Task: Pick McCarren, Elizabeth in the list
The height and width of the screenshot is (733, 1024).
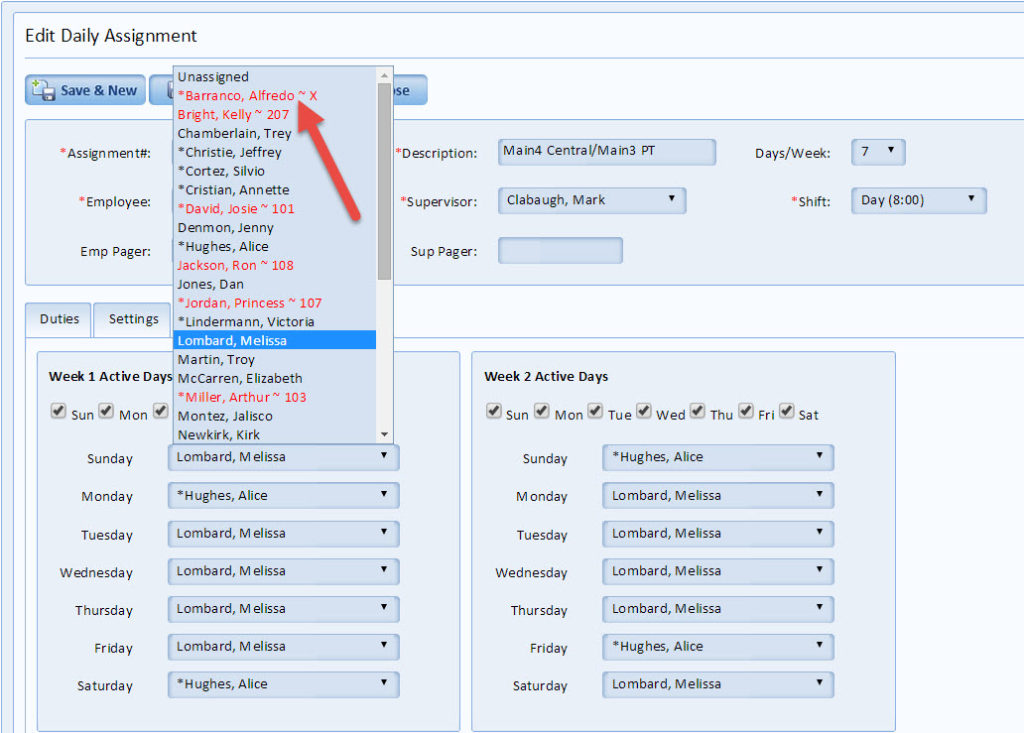Action: [274, 378]
